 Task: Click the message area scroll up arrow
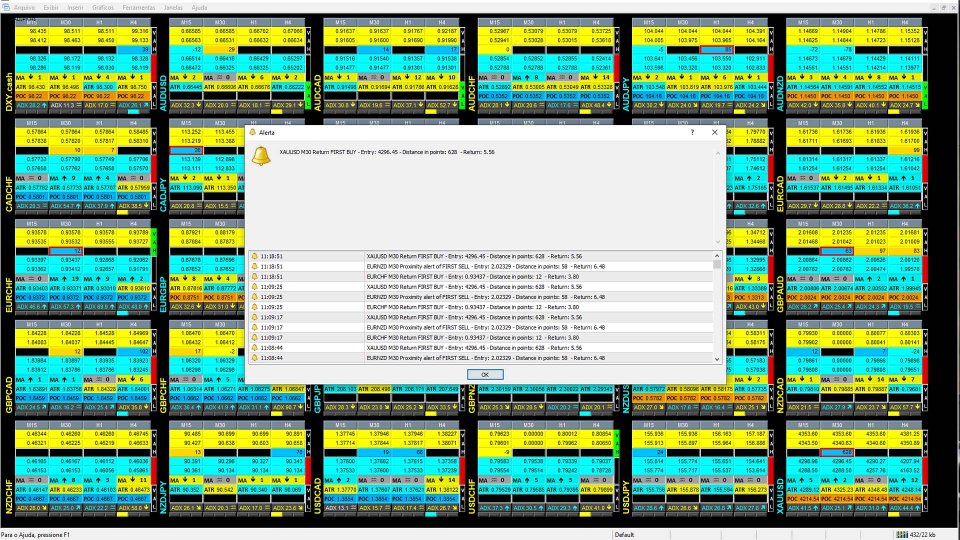pyautogui.click(x=718, y=152)
